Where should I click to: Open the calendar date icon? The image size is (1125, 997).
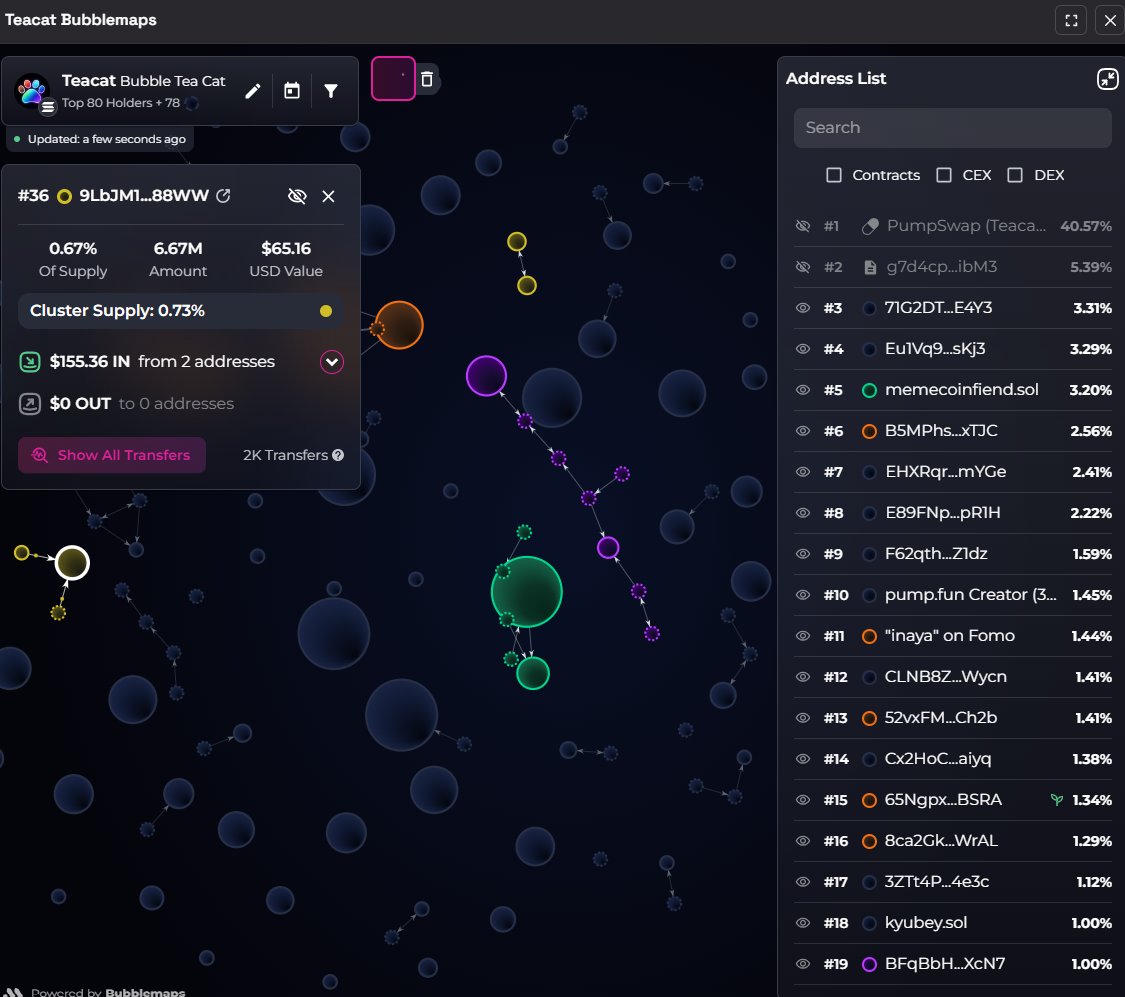(x=291, y=91)
